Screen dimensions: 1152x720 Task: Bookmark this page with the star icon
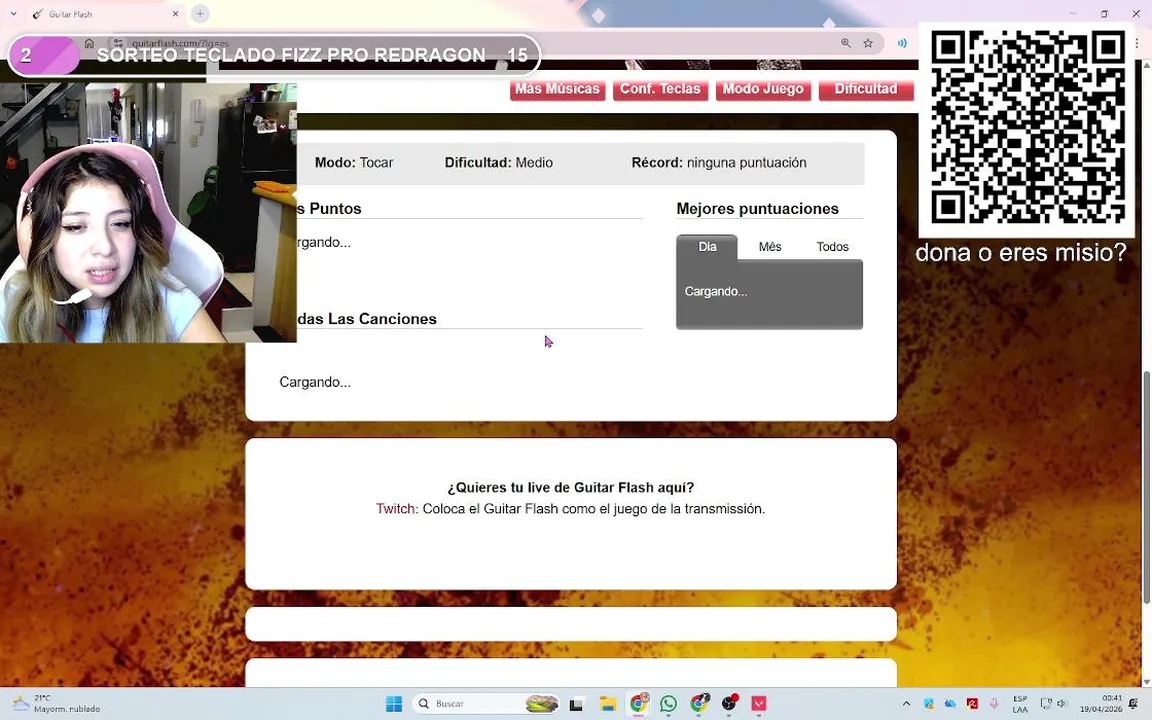[x=868, y=43]
